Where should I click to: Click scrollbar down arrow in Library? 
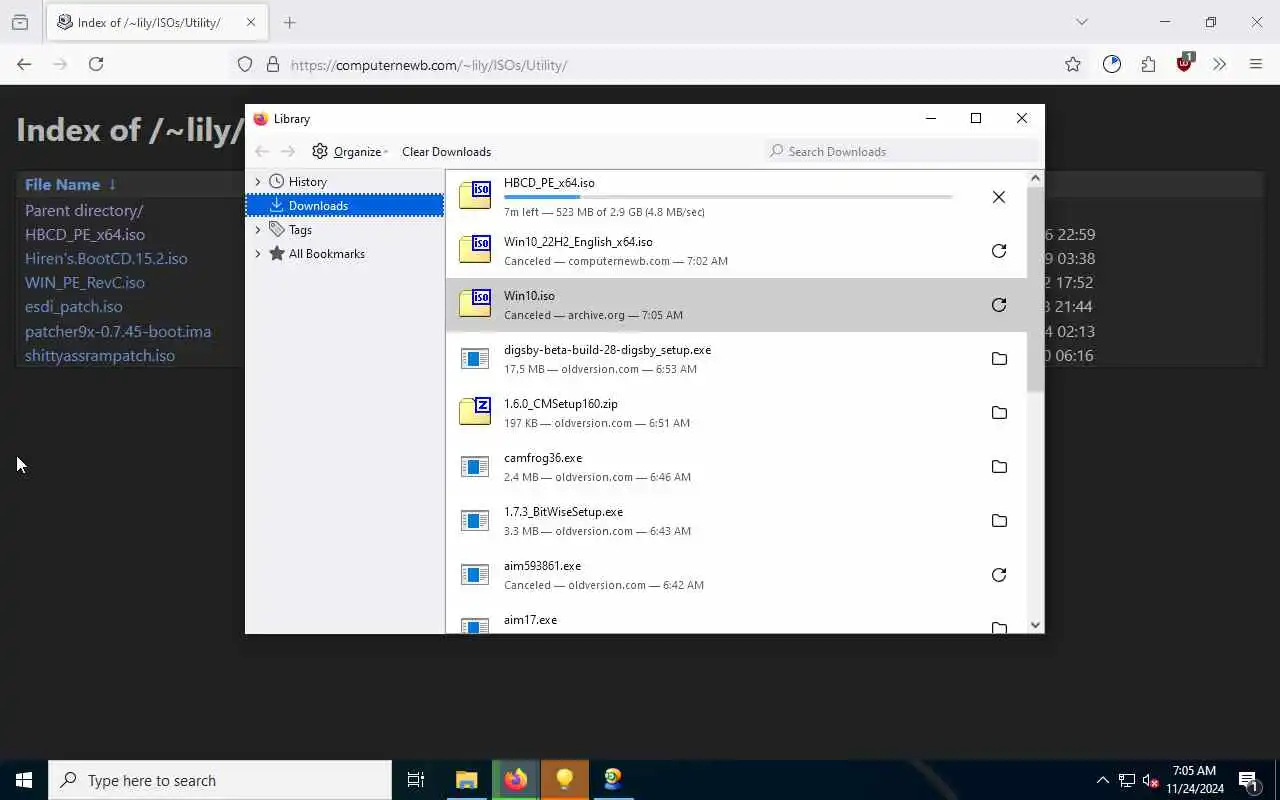(1035, 625)
